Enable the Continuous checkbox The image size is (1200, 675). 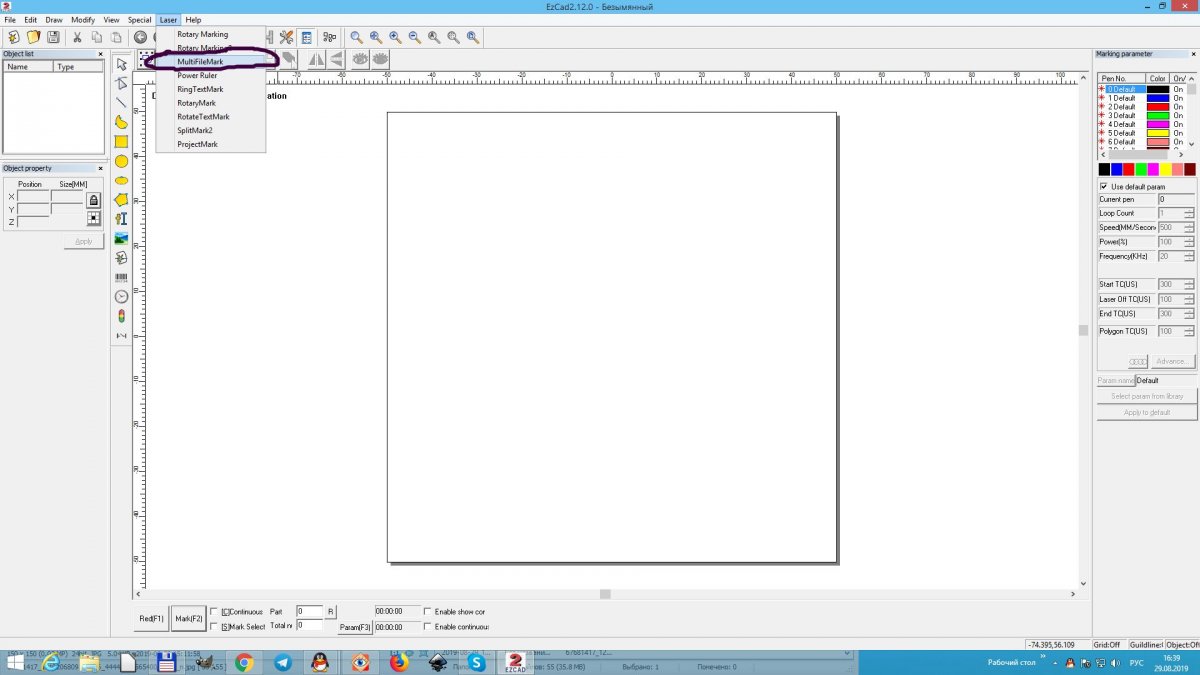tap(213, 612)
